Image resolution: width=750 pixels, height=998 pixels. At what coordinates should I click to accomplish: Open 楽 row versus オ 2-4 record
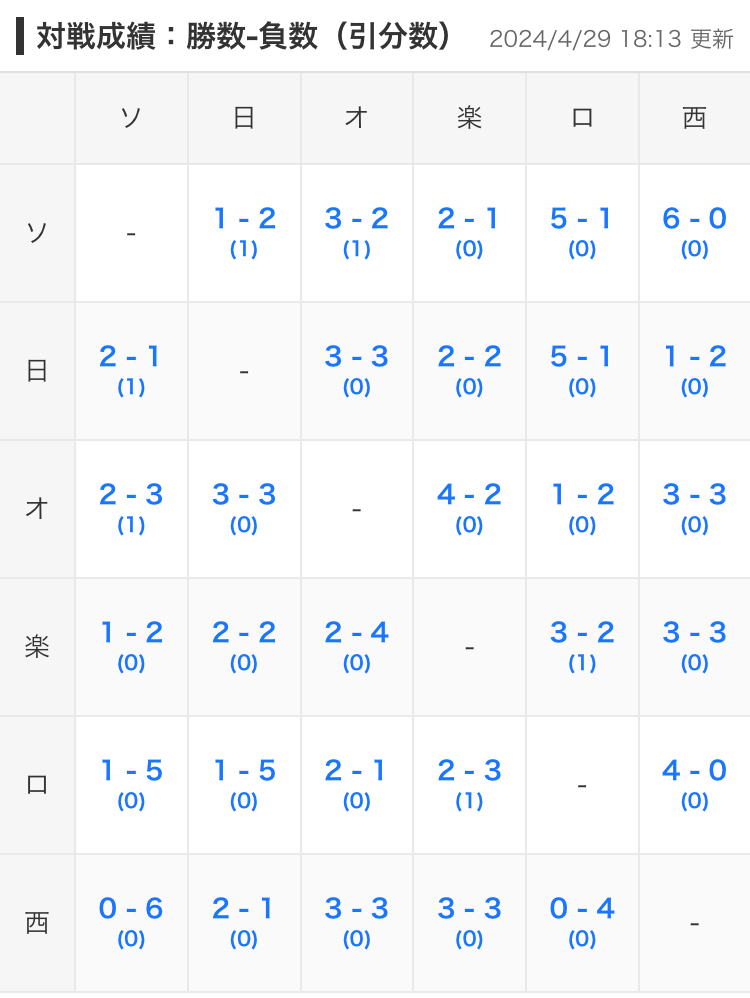point(356,633)
